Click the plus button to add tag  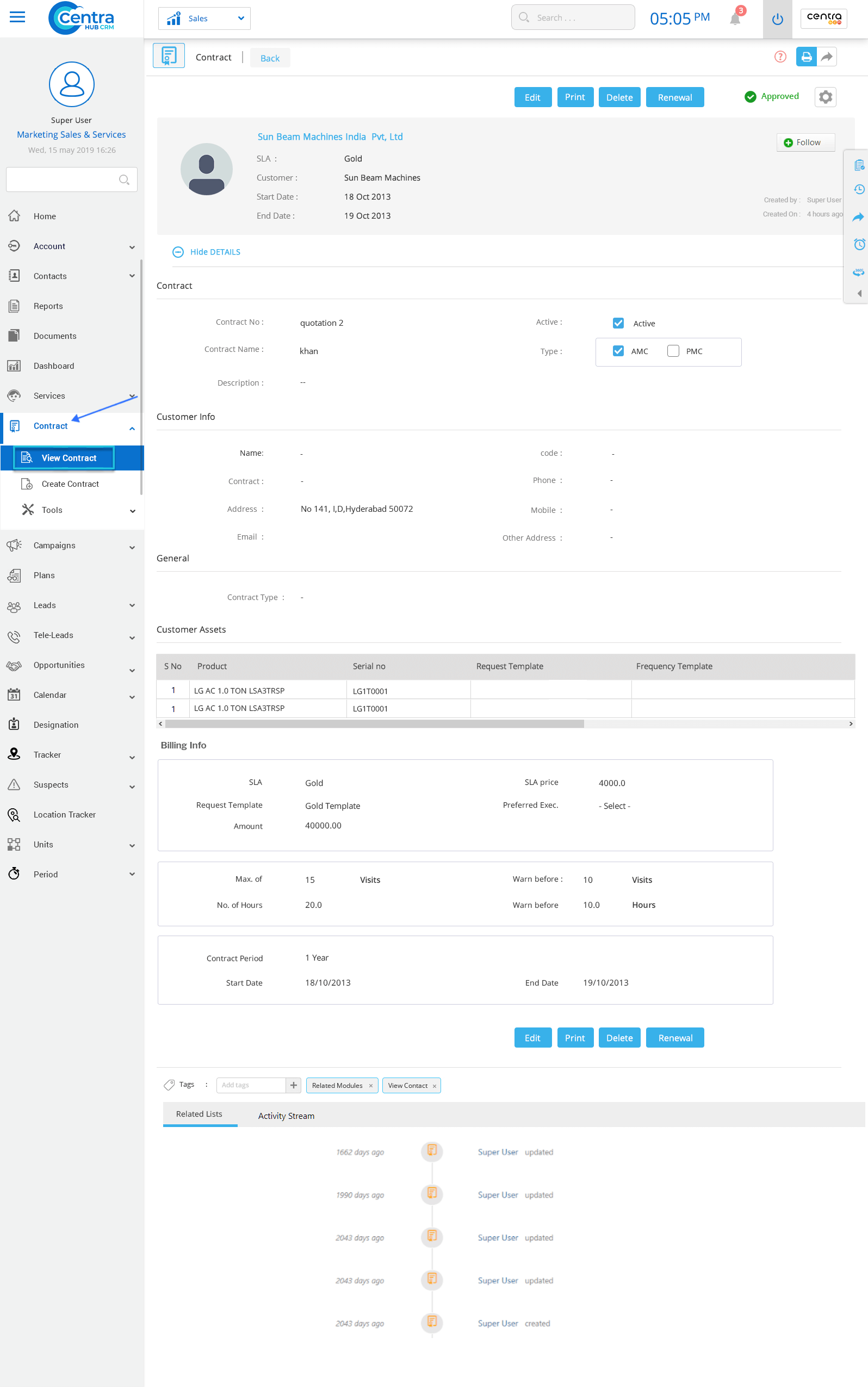click(293, 1085)
